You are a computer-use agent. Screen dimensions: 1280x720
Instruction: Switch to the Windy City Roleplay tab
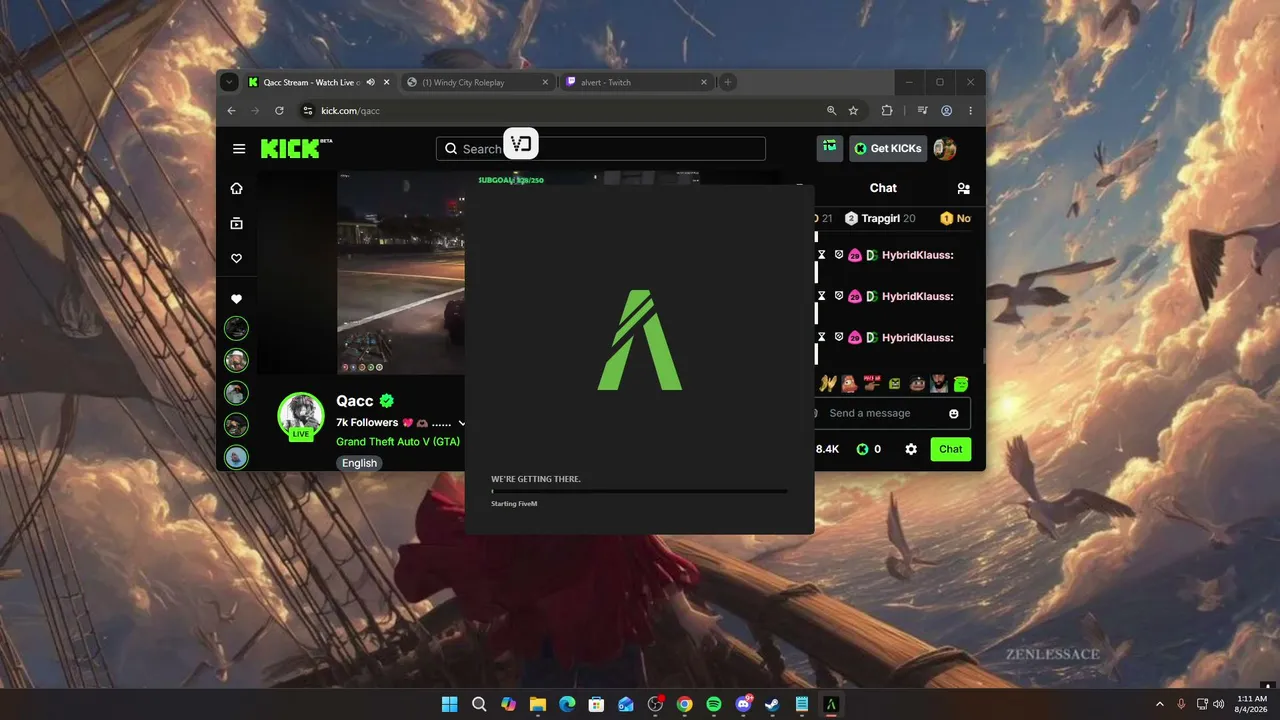(476, 82)
